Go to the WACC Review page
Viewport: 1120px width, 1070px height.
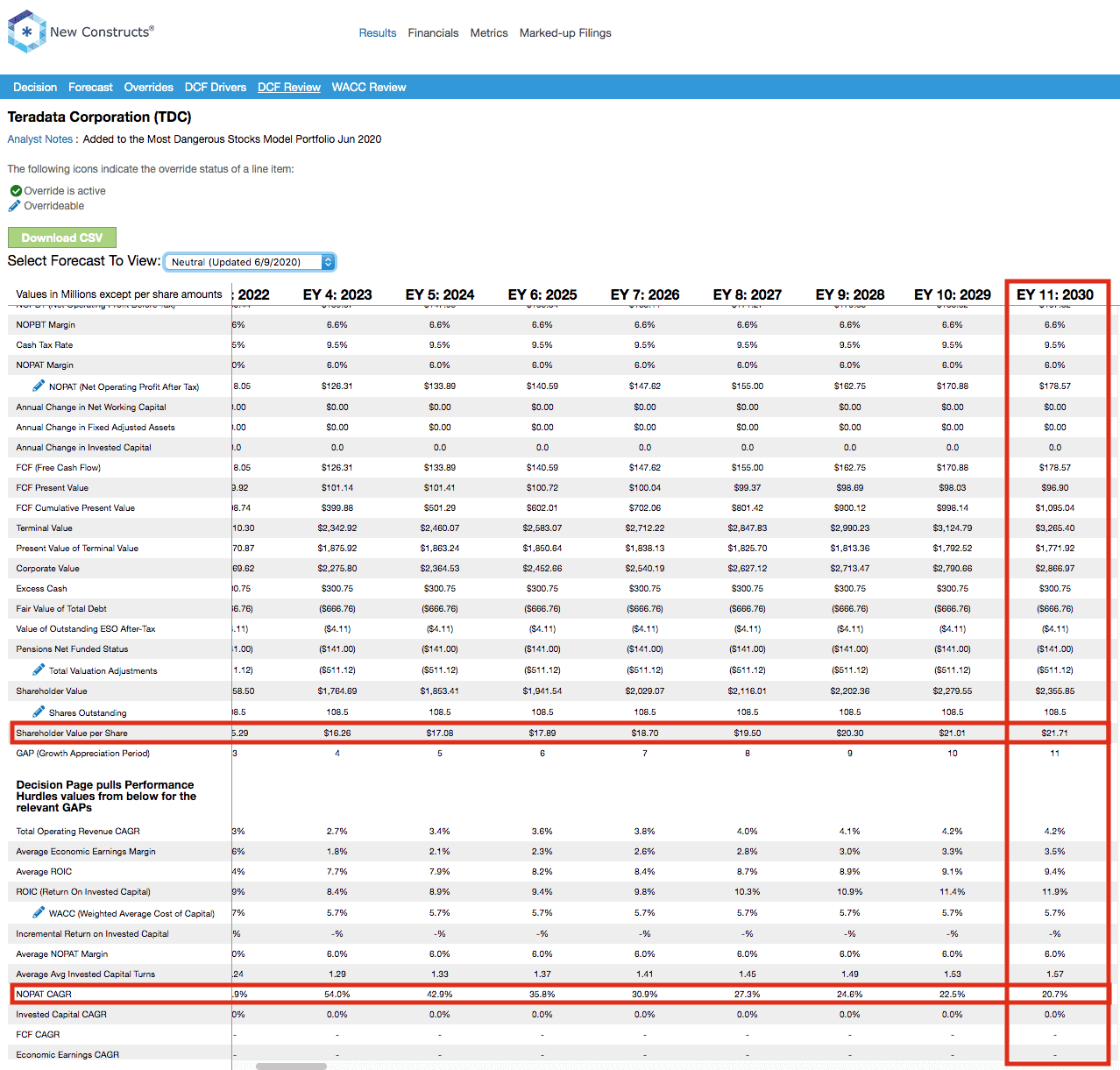(x=369, y=87)
